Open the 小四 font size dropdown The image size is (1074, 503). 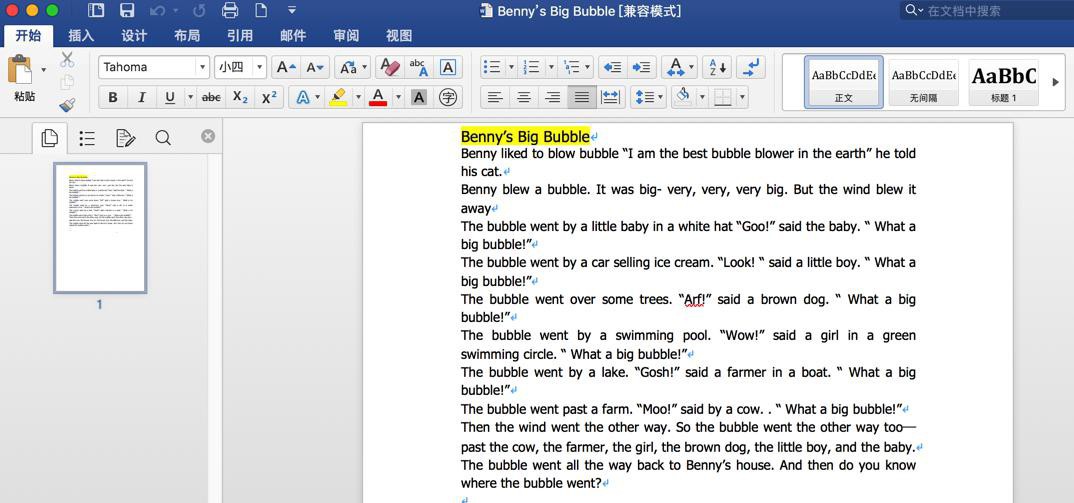point(259,67)
